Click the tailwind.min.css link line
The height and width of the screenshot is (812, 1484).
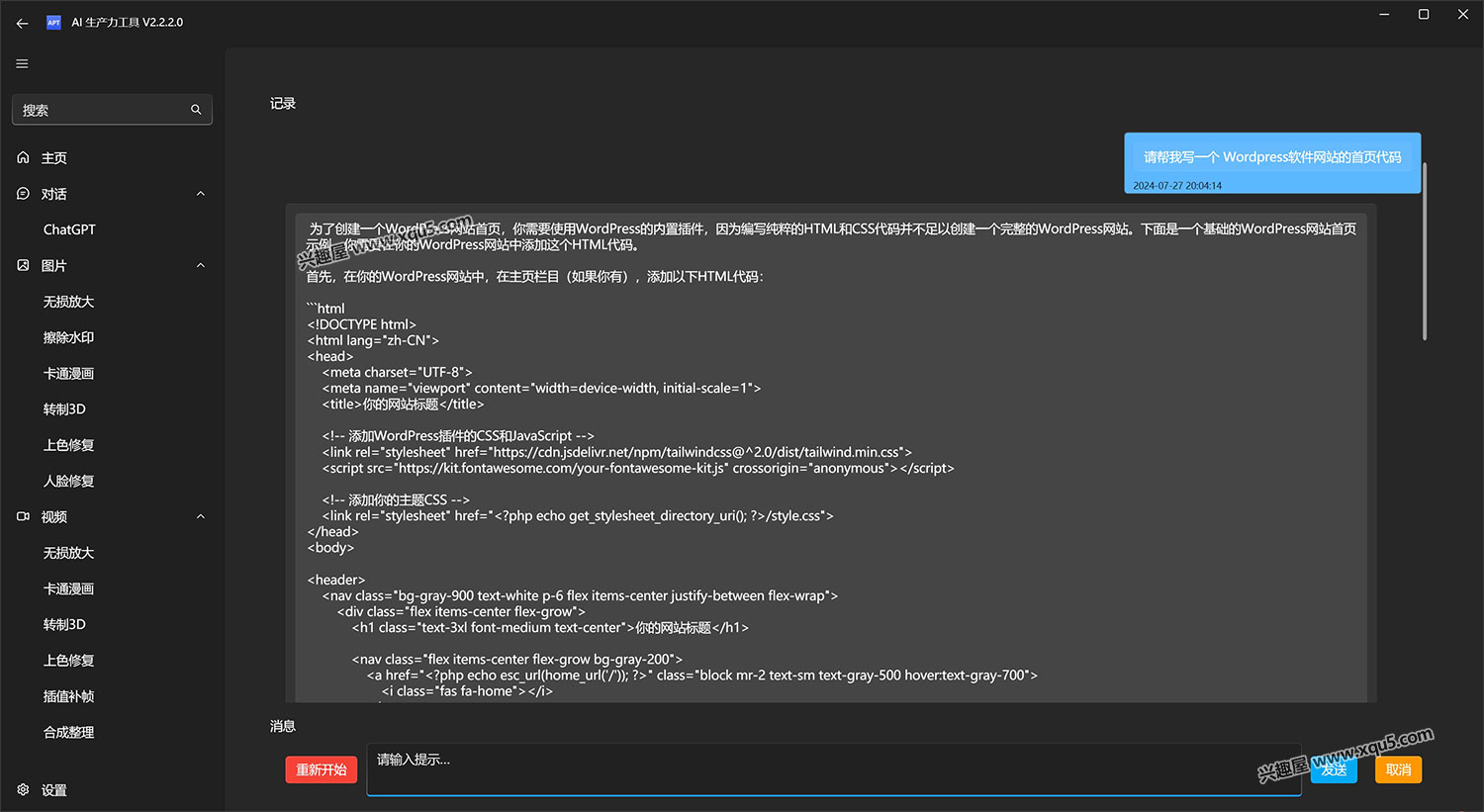tap(617, 452)
